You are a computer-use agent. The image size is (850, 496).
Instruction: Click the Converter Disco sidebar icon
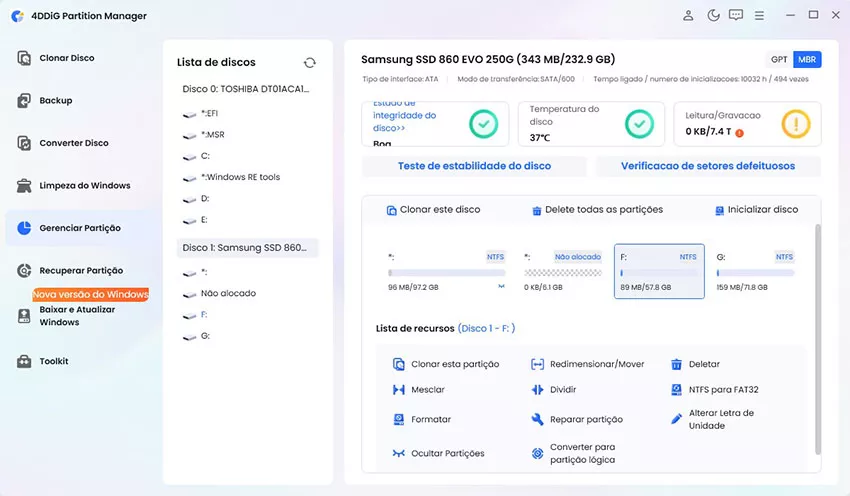click(x=24, y=143)
